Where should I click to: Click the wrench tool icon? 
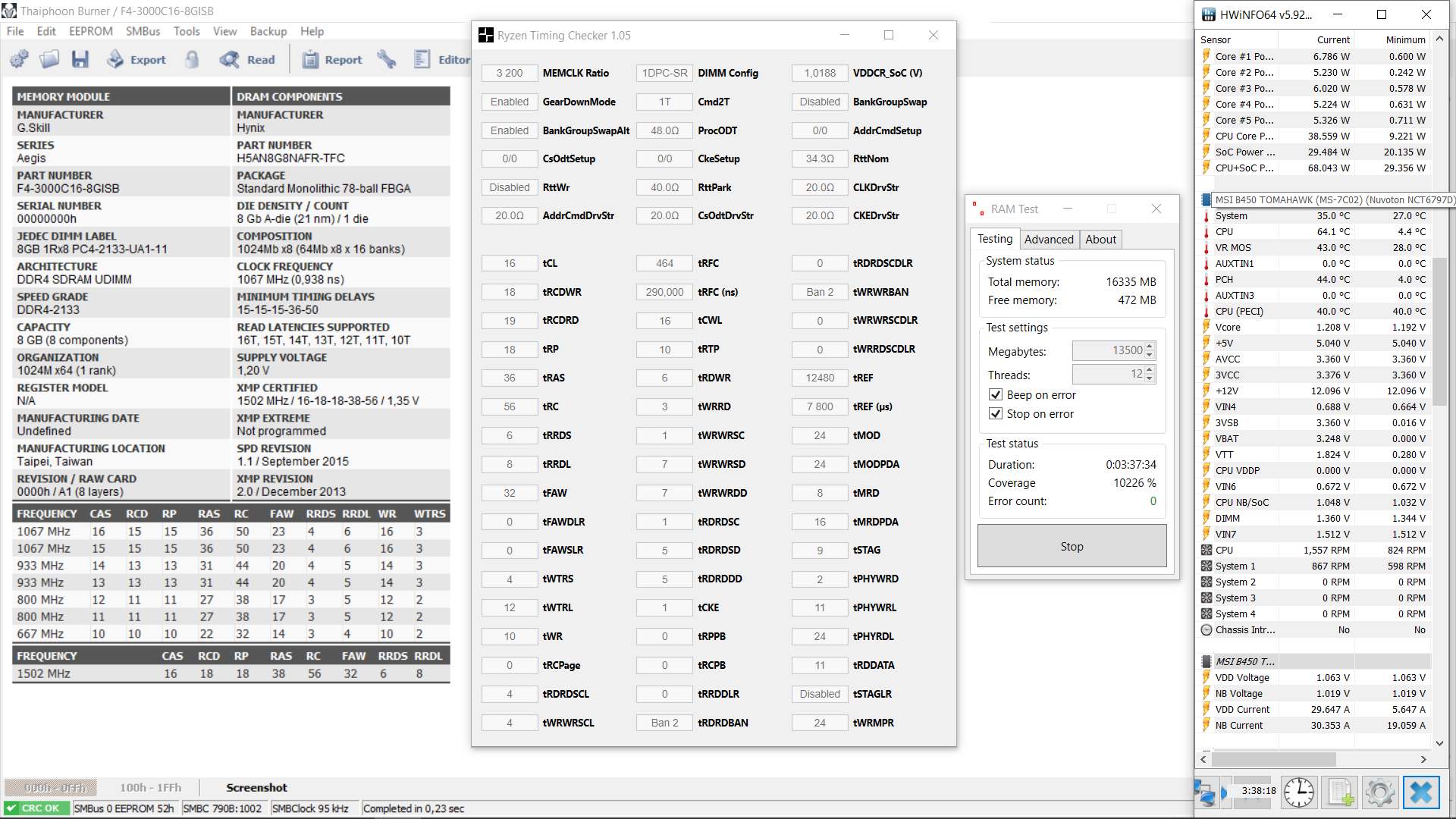click(x=387, y=59)
